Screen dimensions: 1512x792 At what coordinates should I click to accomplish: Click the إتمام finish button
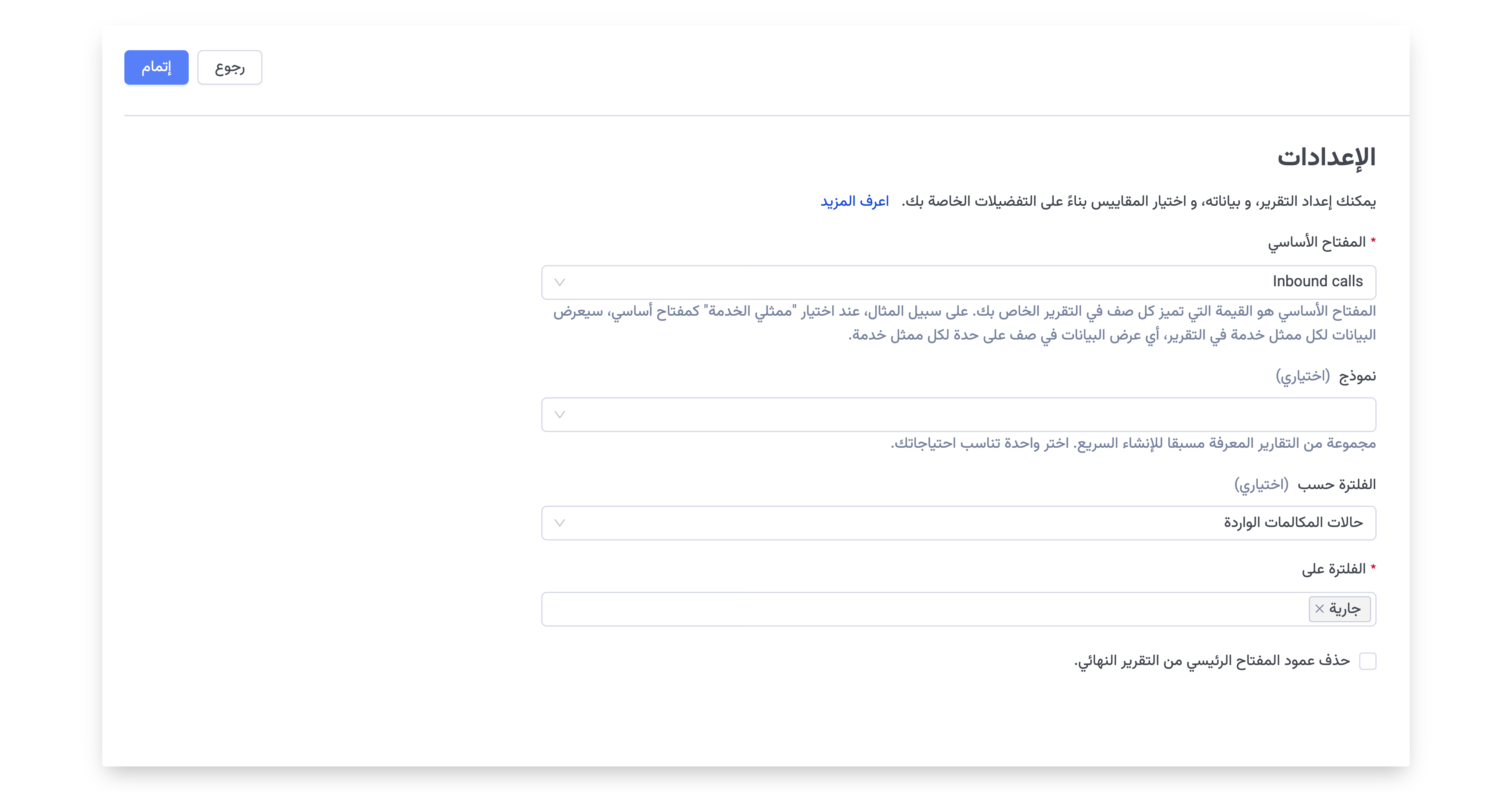pyautogui.click(x=156, y=67)
